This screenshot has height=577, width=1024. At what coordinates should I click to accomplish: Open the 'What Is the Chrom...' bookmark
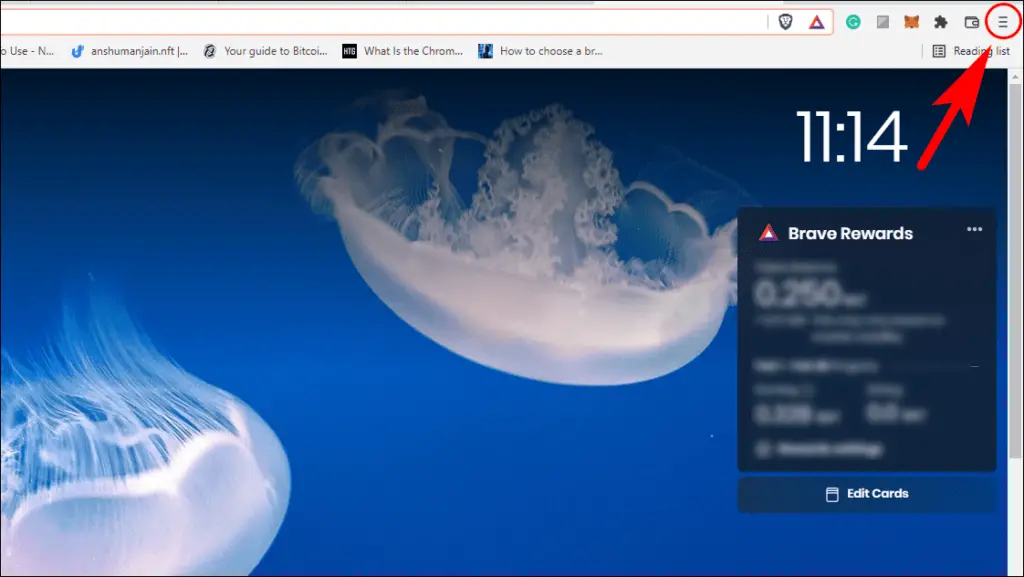(x=402, y=51)
